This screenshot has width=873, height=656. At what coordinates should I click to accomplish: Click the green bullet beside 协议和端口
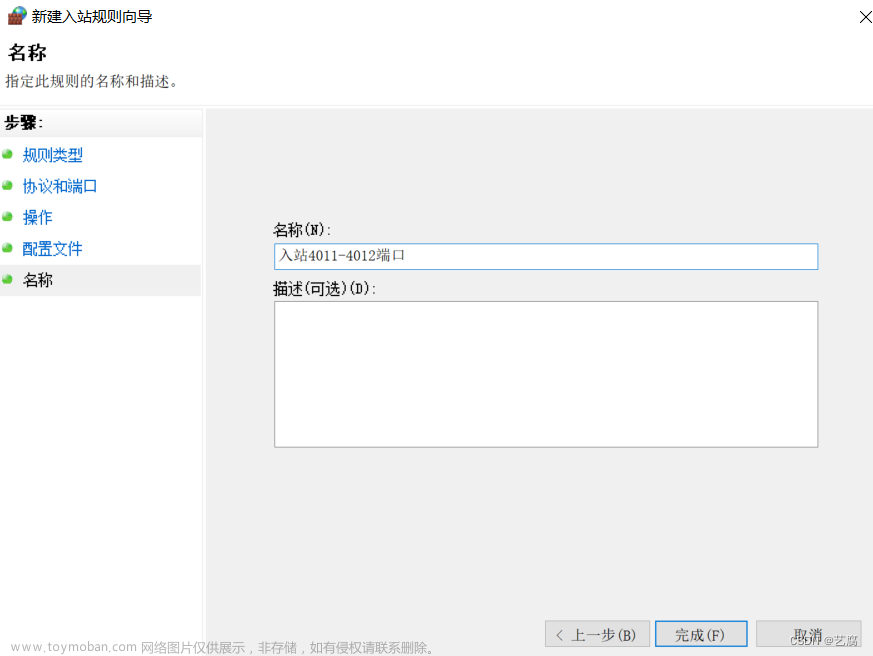tap(7, 185)
